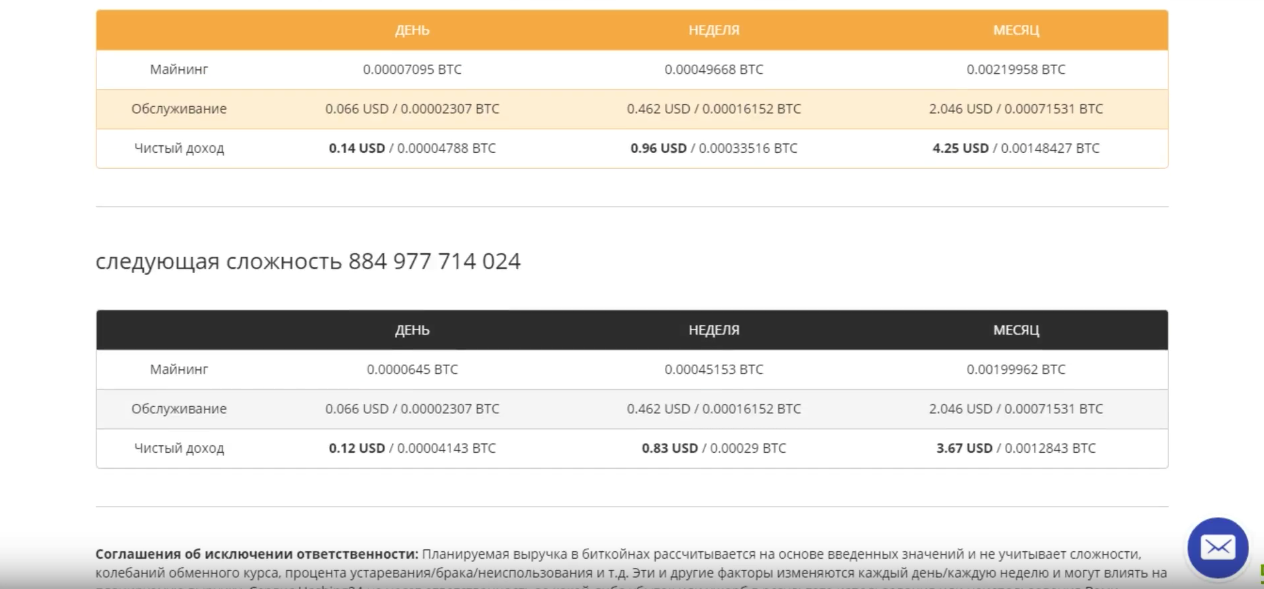Select the Майнинг row label in the orange table

[x=179, y=70]
